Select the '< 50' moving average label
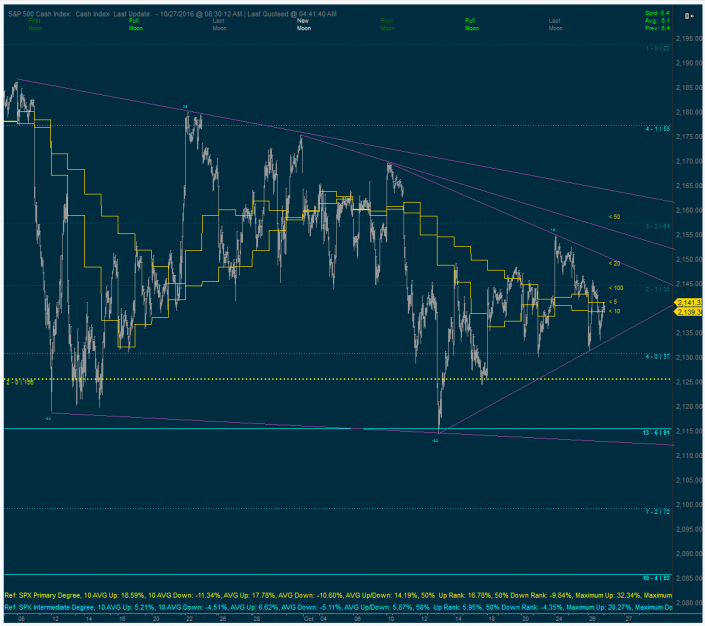 point(614,217)
